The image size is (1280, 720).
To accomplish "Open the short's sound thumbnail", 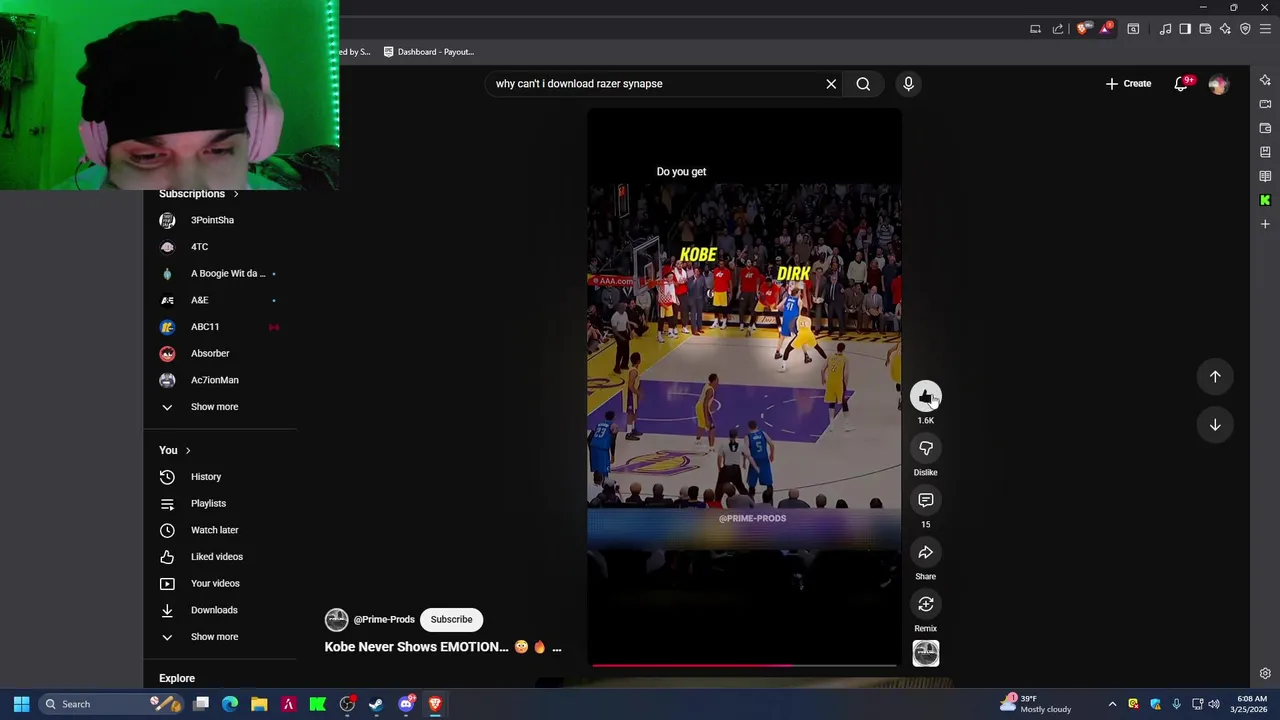I will (x=926, y=653).
